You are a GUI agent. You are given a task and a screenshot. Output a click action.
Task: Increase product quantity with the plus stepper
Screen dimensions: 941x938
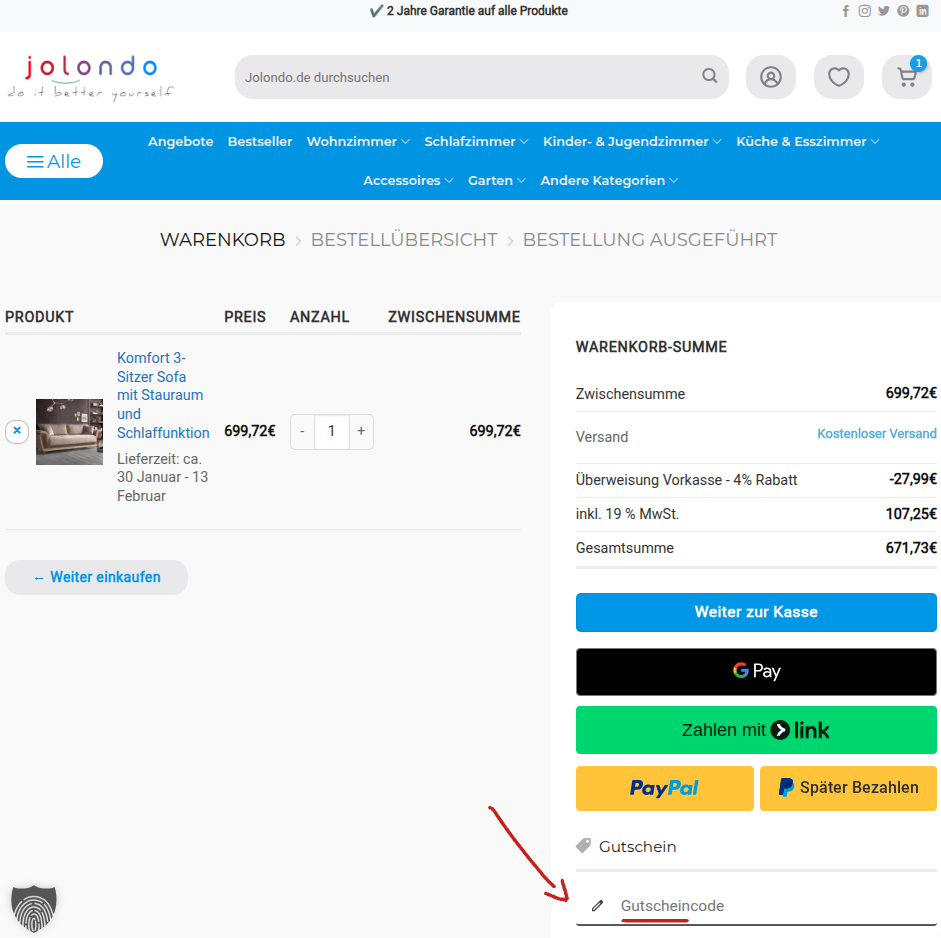pos(360,431)
